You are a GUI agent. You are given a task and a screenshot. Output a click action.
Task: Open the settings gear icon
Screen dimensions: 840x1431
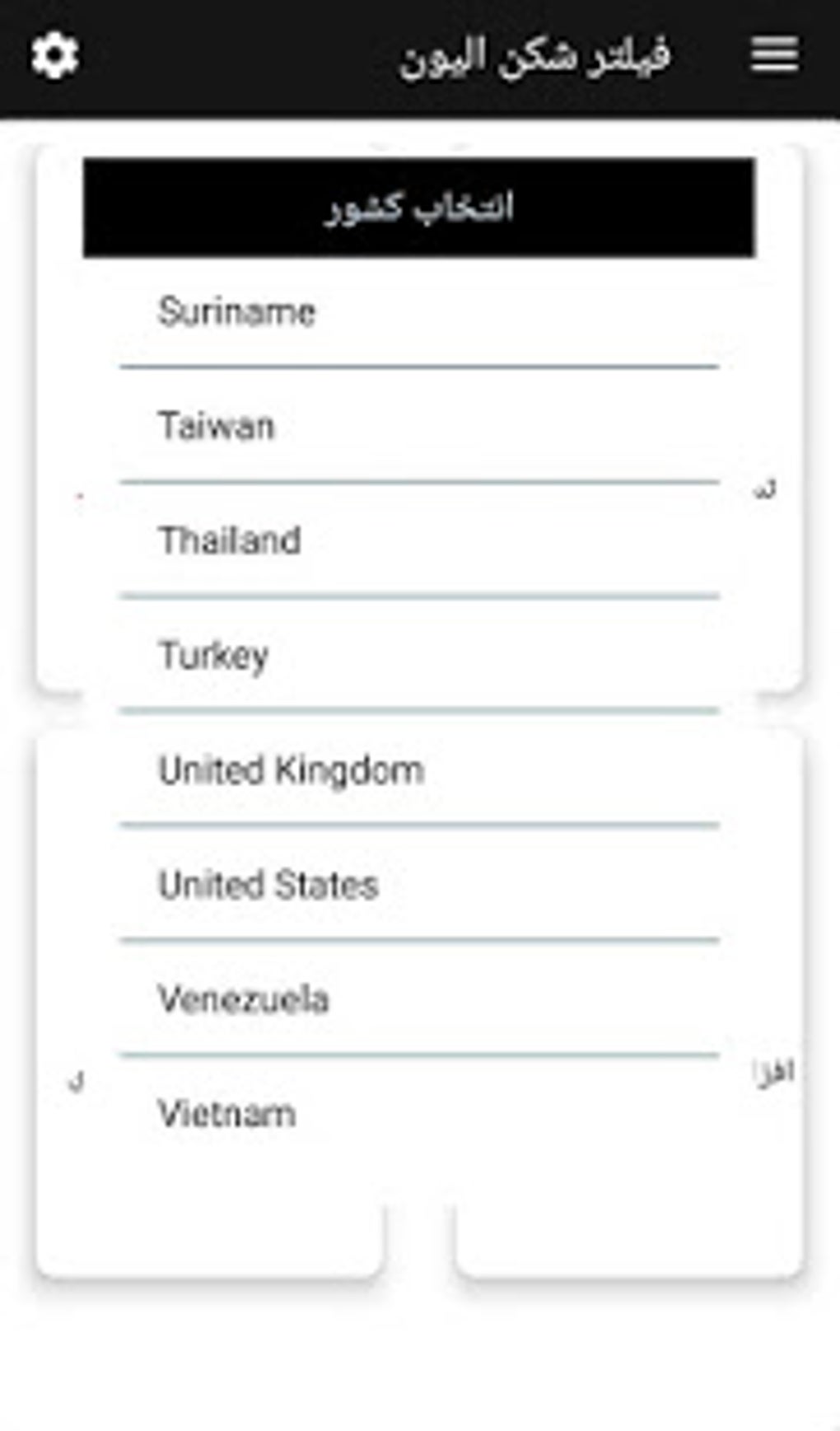pyautogui.click(x=54, y=56)
